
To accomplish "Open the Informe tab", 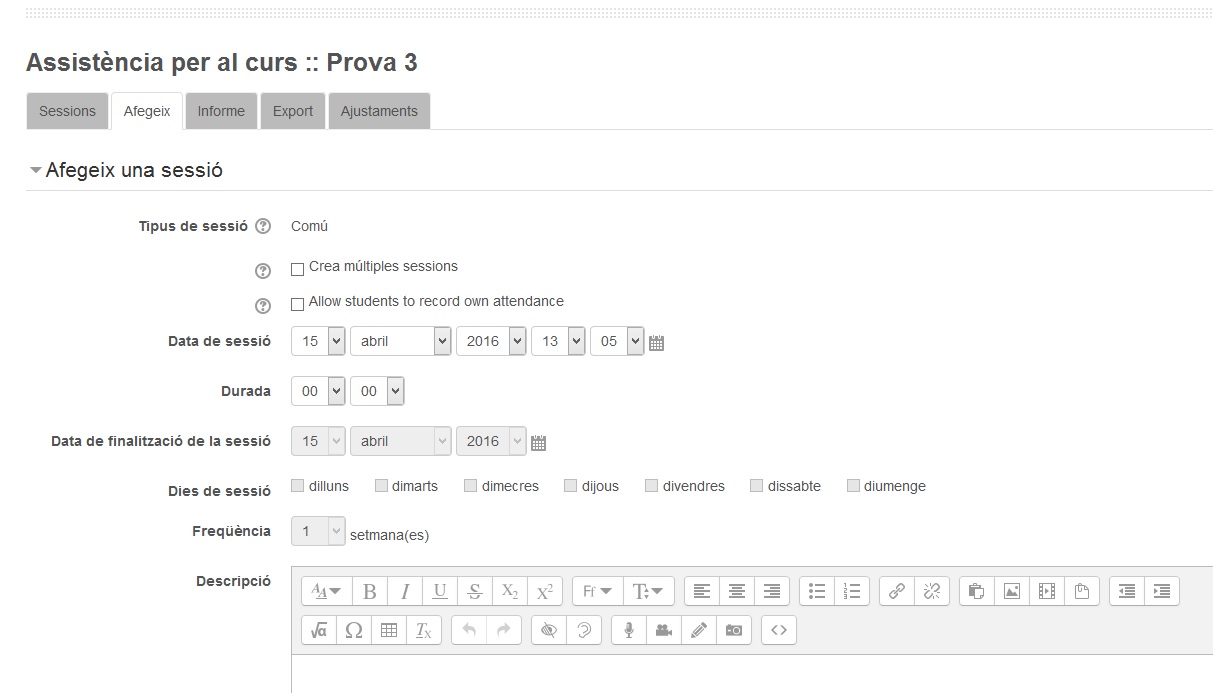I will 221,111.
